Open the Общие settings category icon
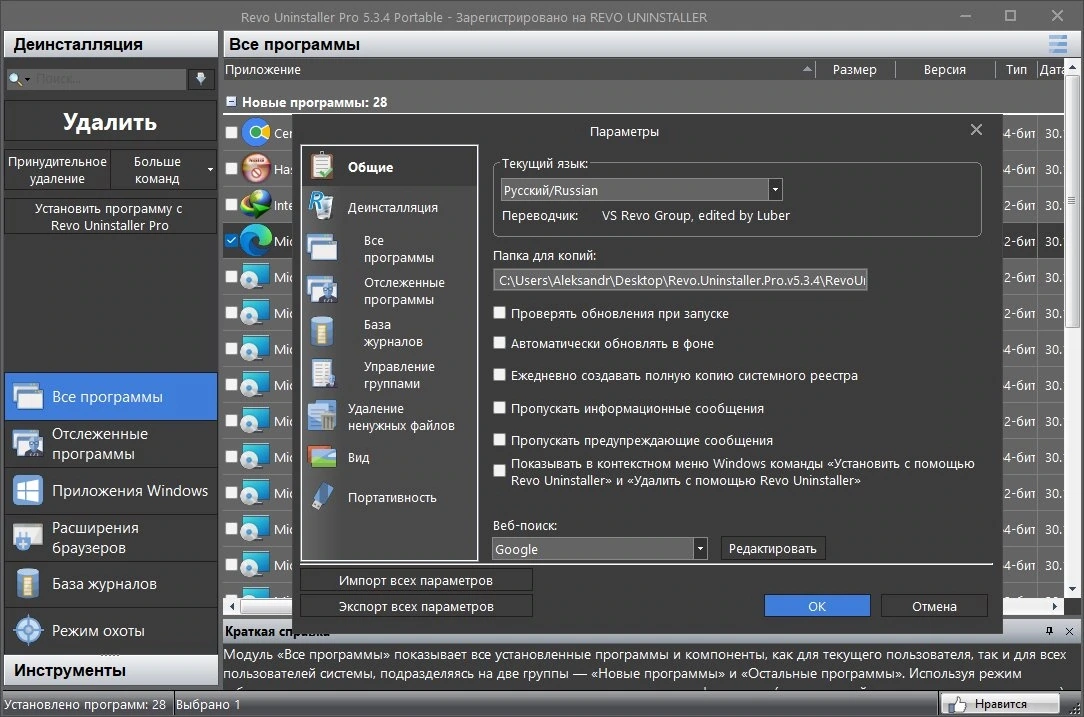Viewport: 1084px width, 717px height. click(321, 166)
